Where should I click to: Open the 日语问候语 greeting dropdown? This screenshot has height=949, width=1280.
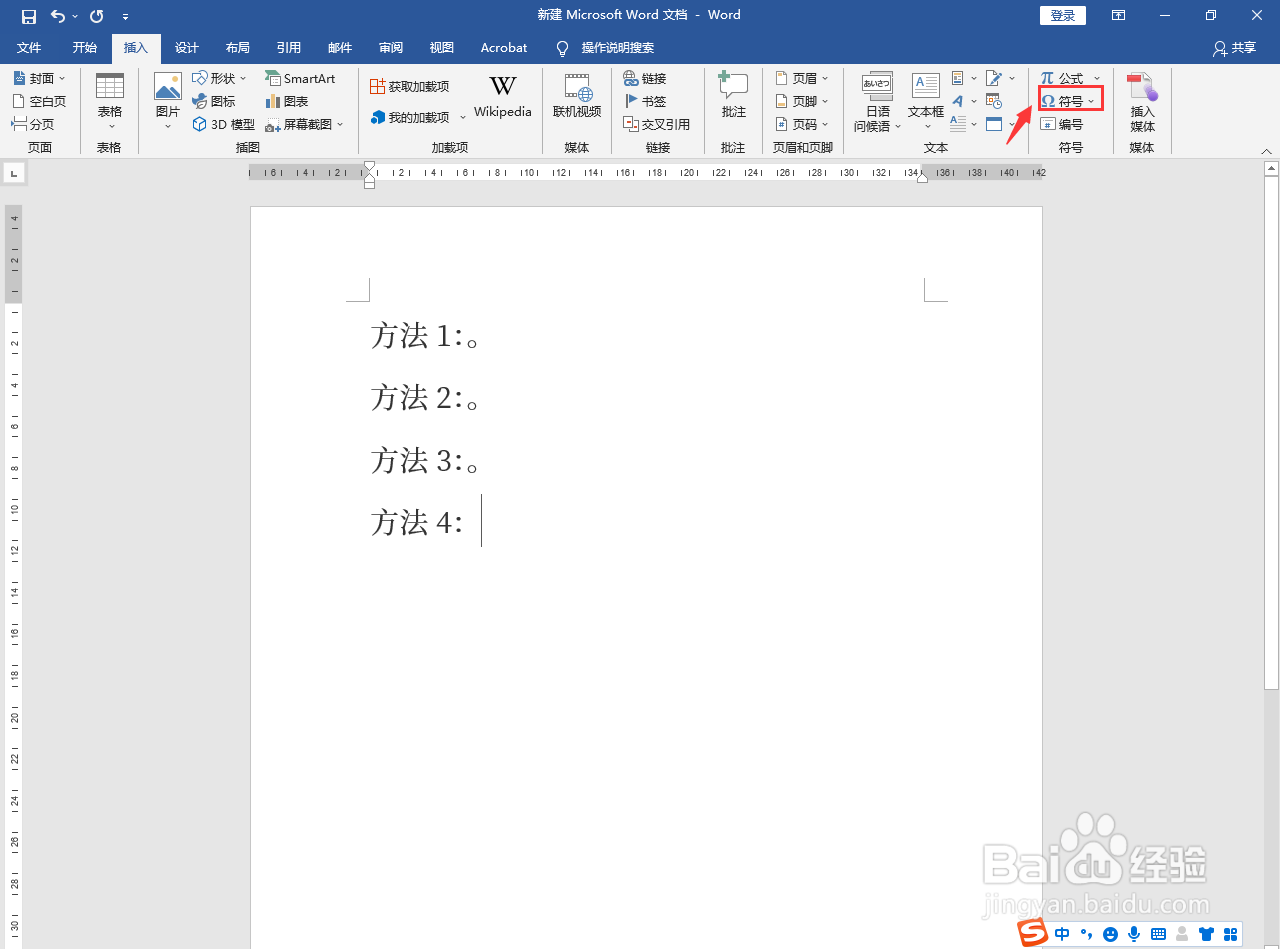(x=877, y=101)
